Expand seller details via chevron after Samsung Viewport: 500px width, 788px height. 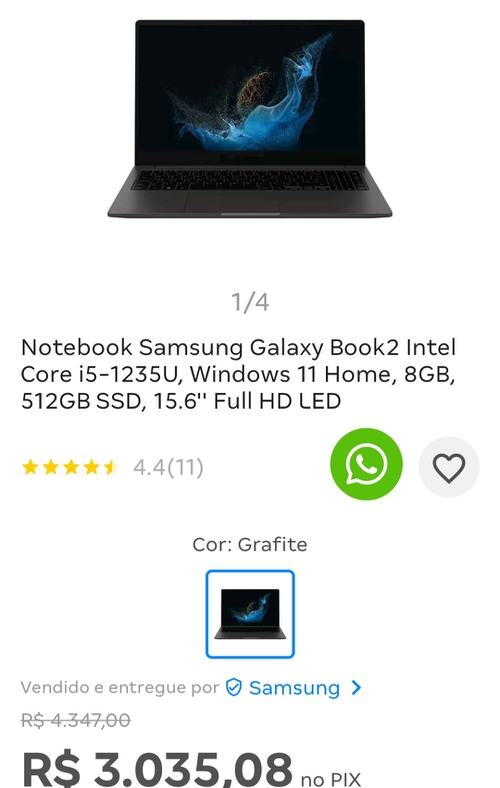click(x=356, y=687)
